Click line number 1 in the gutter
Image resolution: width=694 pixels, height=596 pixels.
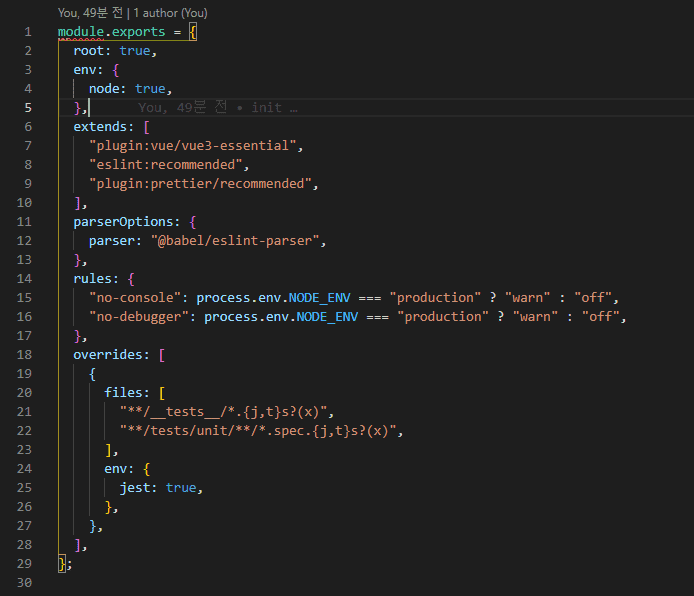click(28, 32)
